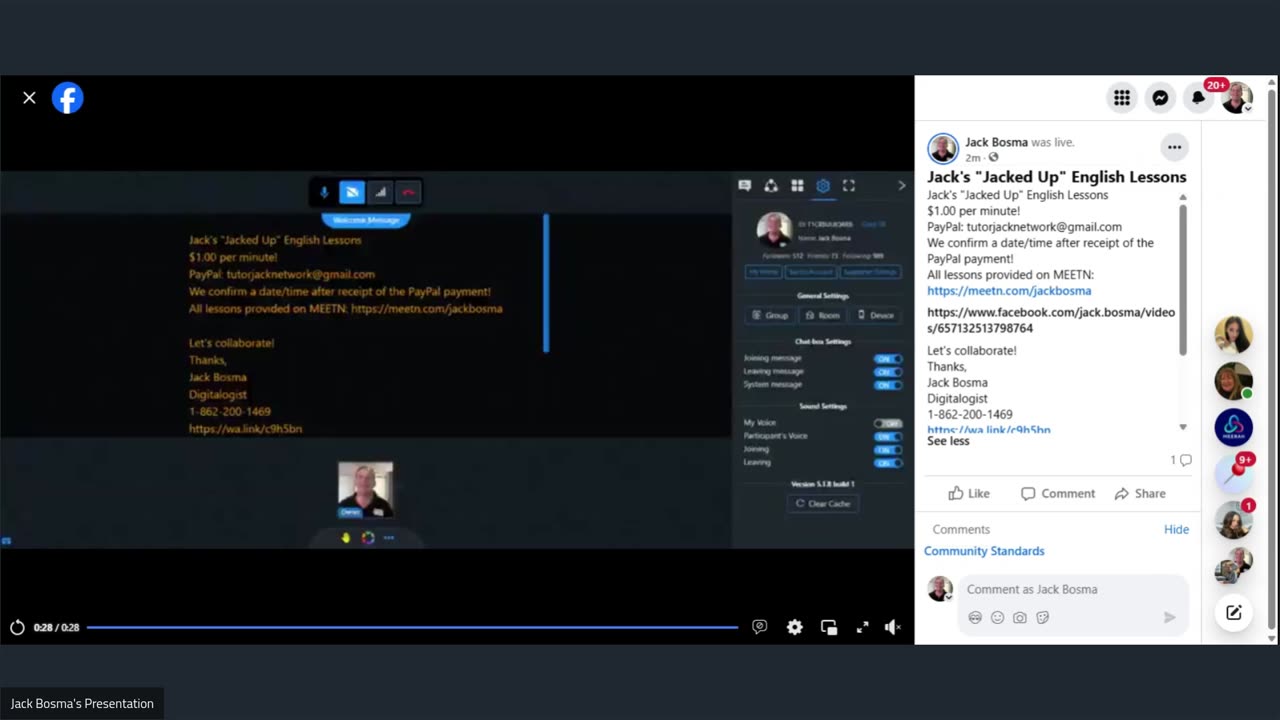Open the Messenger icon
Screen dimensions: 1280x720
[x=1160, y=98]
